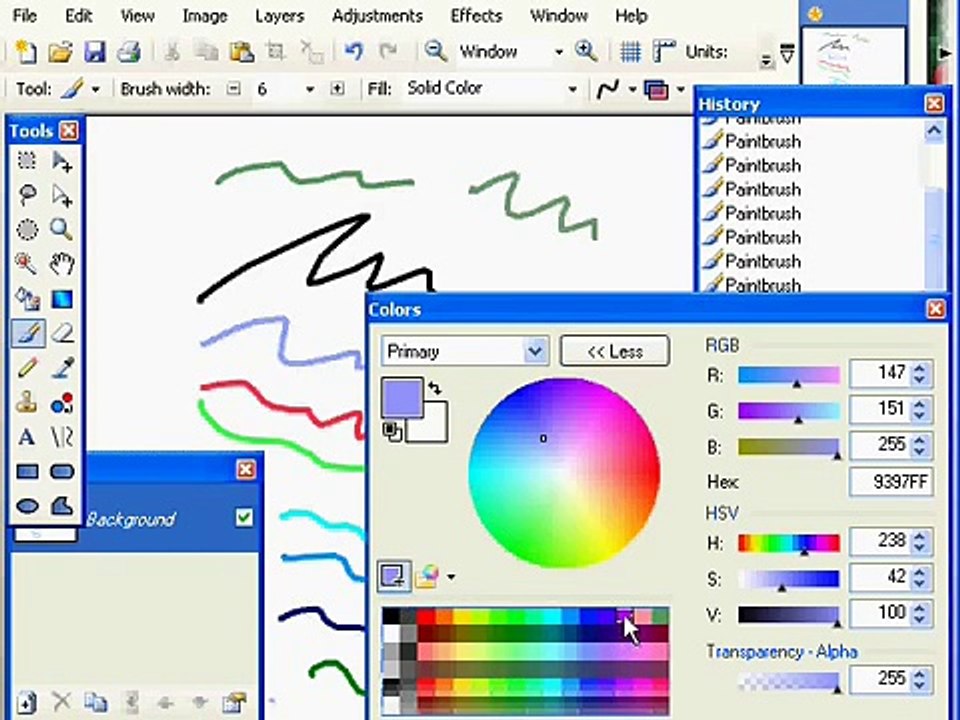Click Add New Layer in Layers panel
This screenshot has height=720, width=960.
[26, 702]
